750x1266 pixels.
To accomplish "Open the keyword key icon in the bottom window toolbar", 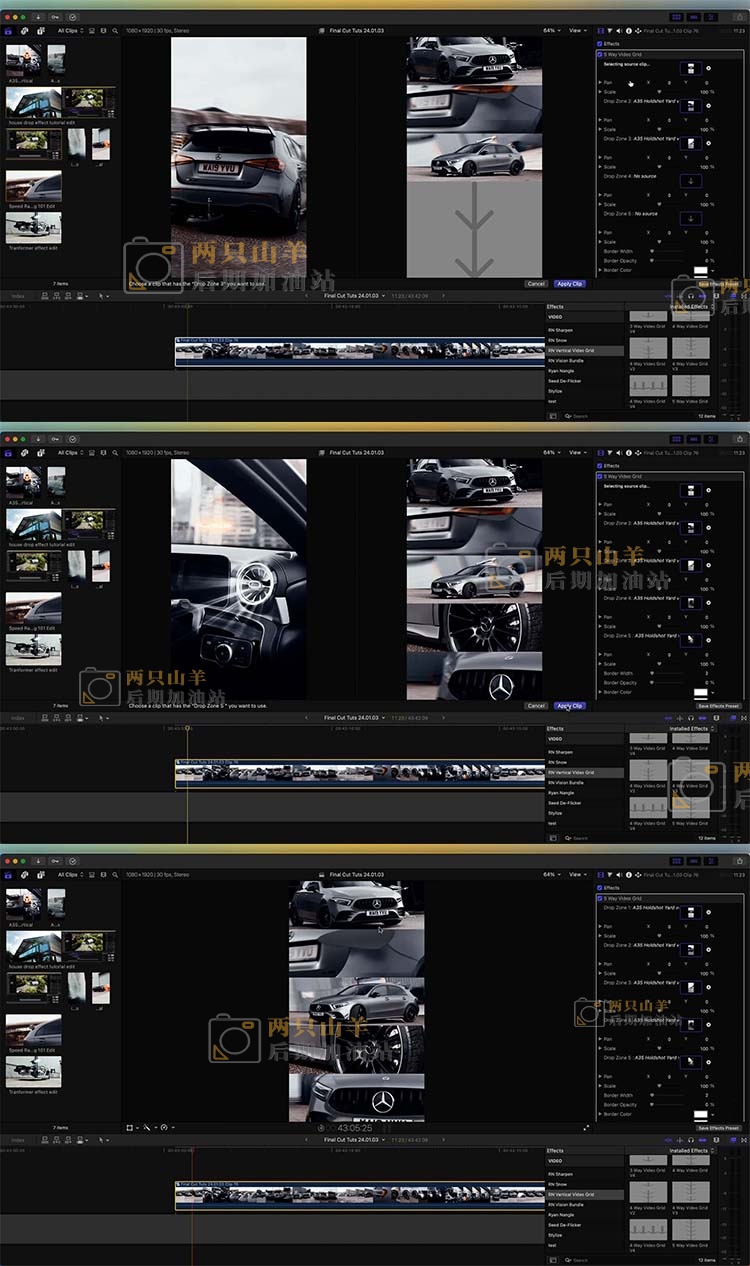I will pyautogui.click(x=55, y=861).
